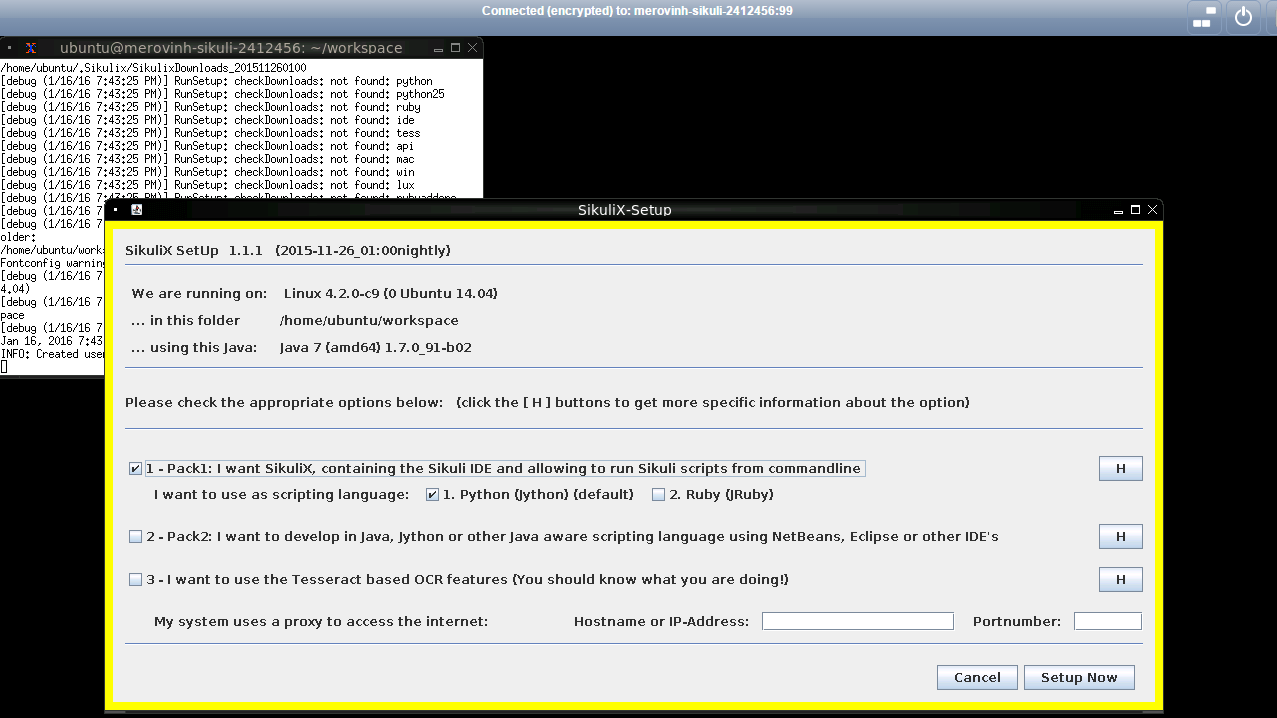
Task: Click the 'Please check the appropriate options below' text
Action: click(x=284, y=402)
